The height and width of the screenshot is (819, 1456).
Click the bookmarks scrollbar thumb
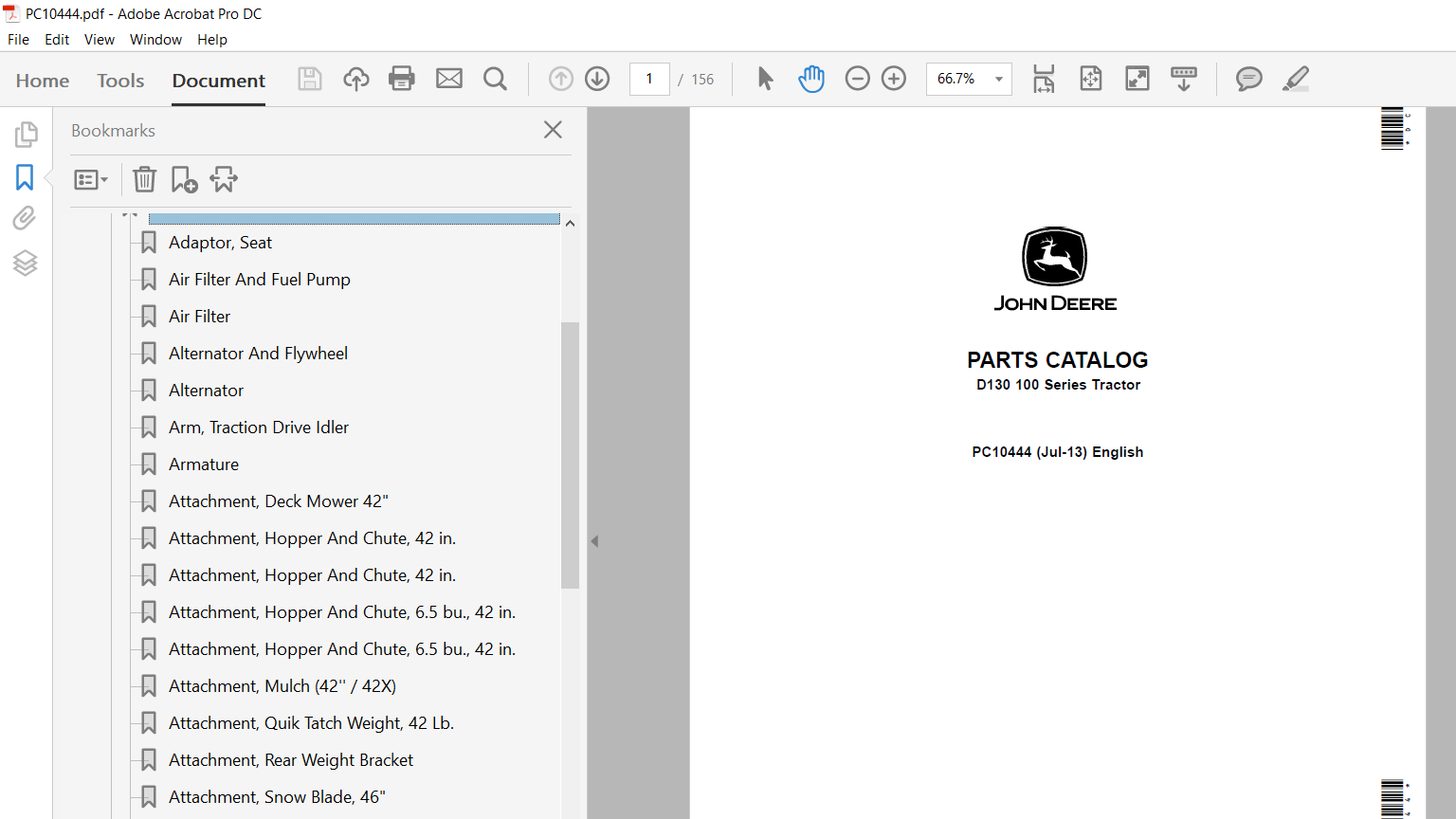[x=570, y=455]
